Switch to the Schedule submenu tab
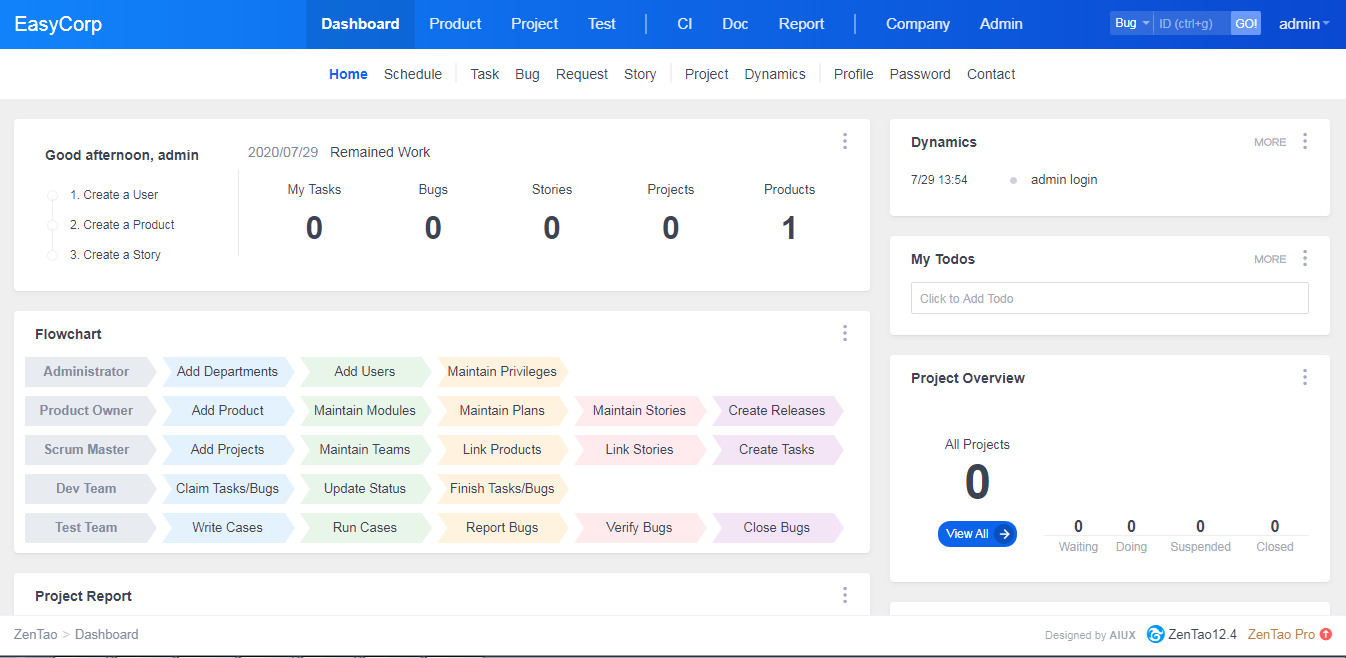The height and width of the screenshot is (658, 1346). pyautogui.click(x=413, y=74)
